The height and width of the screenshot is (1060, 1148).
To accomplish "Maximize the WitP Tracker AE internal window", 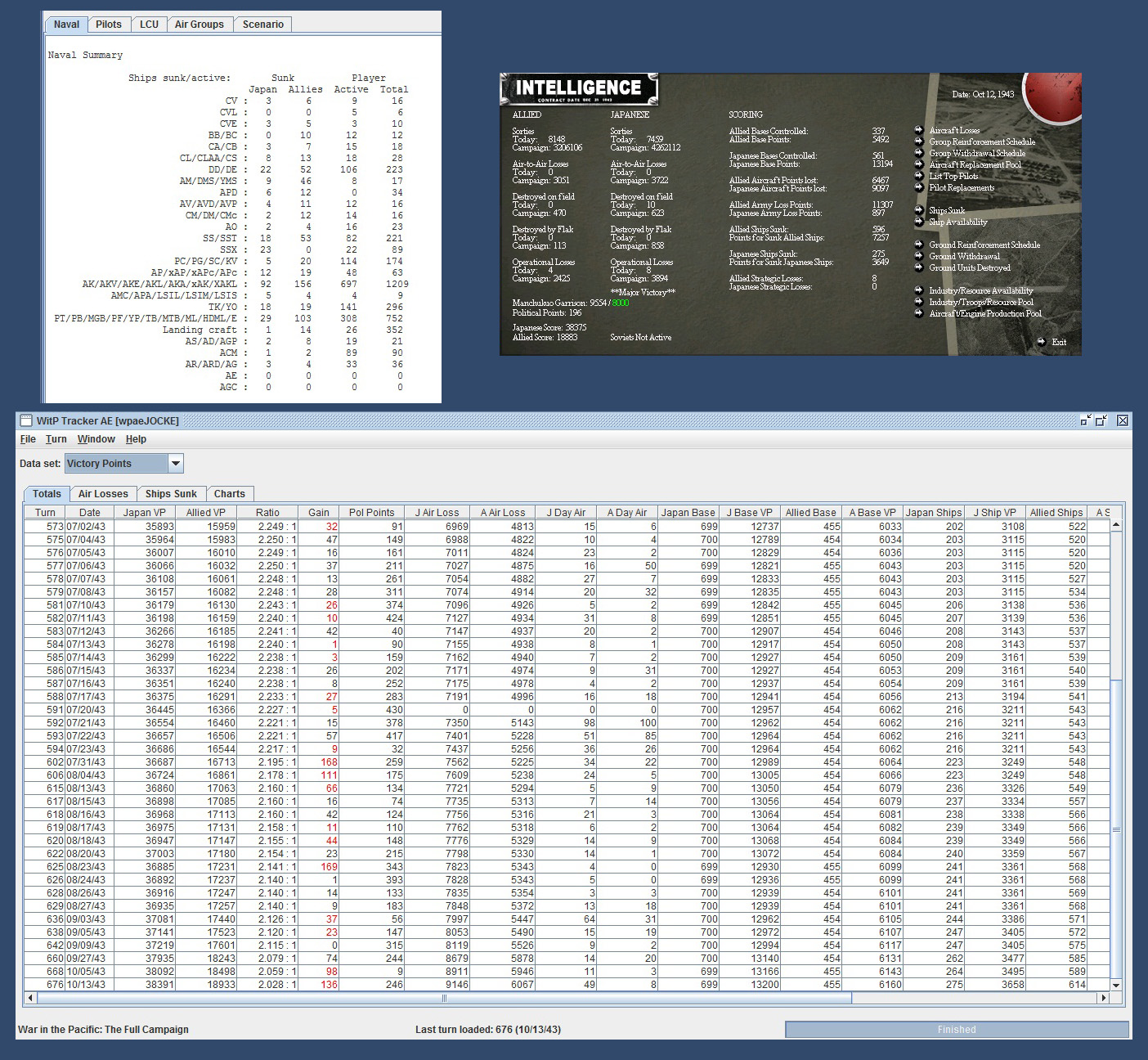I will tap(1101, 420).
